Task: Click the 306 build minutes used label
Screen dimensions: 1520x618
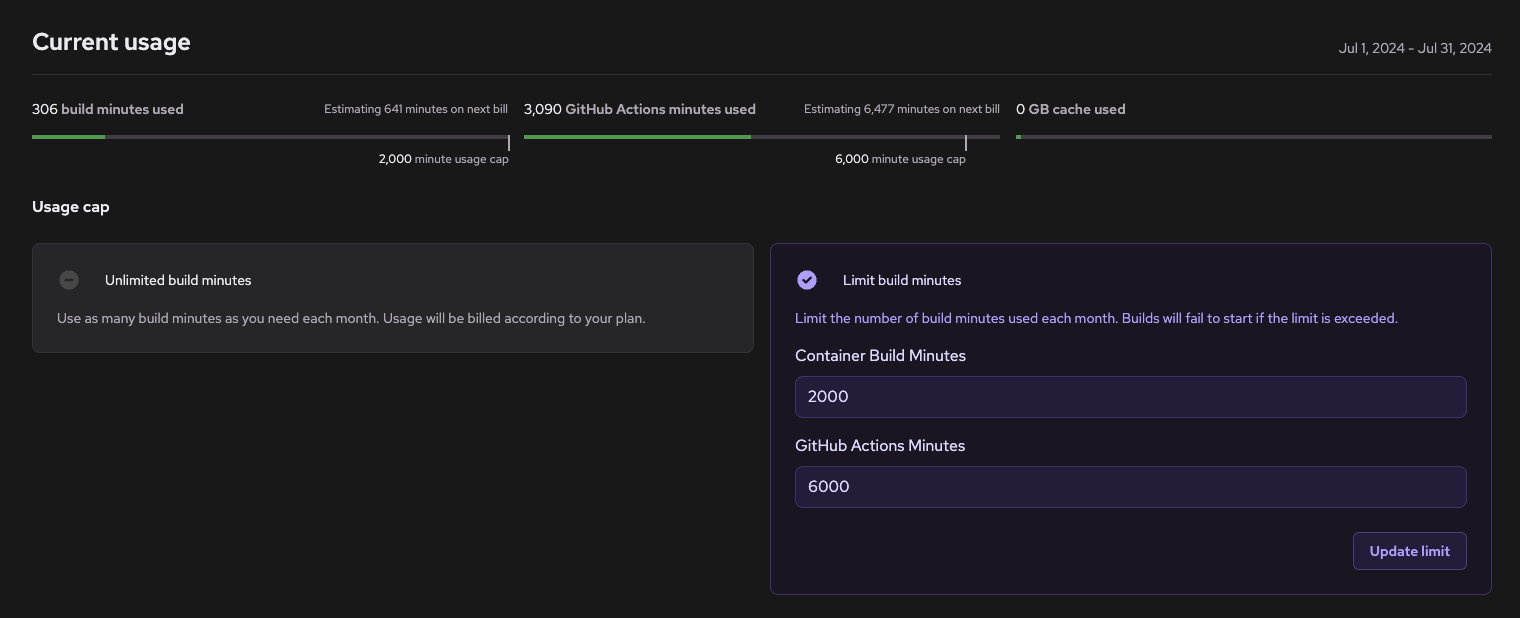Action: point(108,109)
